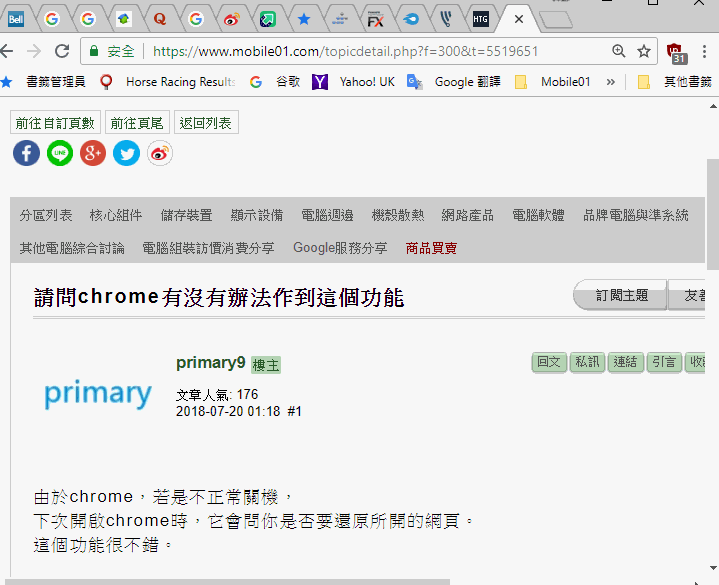The image size is (719, 585).
Task: Open 商品買賣 marketplace link
Action: click(x=431, y=248)
